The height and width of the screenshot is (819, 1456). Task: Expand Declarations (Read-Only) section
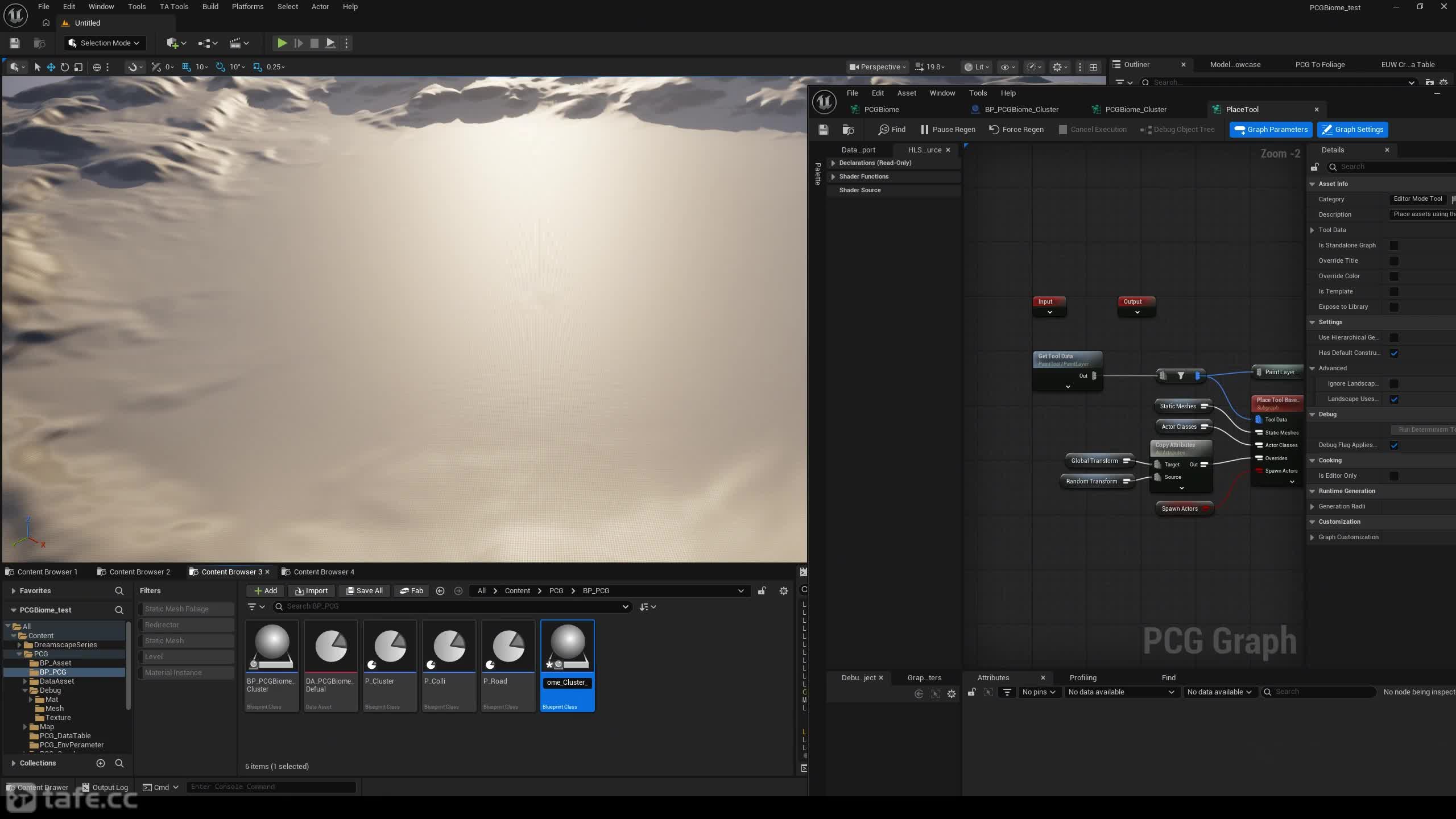click(x=833, y=163)
